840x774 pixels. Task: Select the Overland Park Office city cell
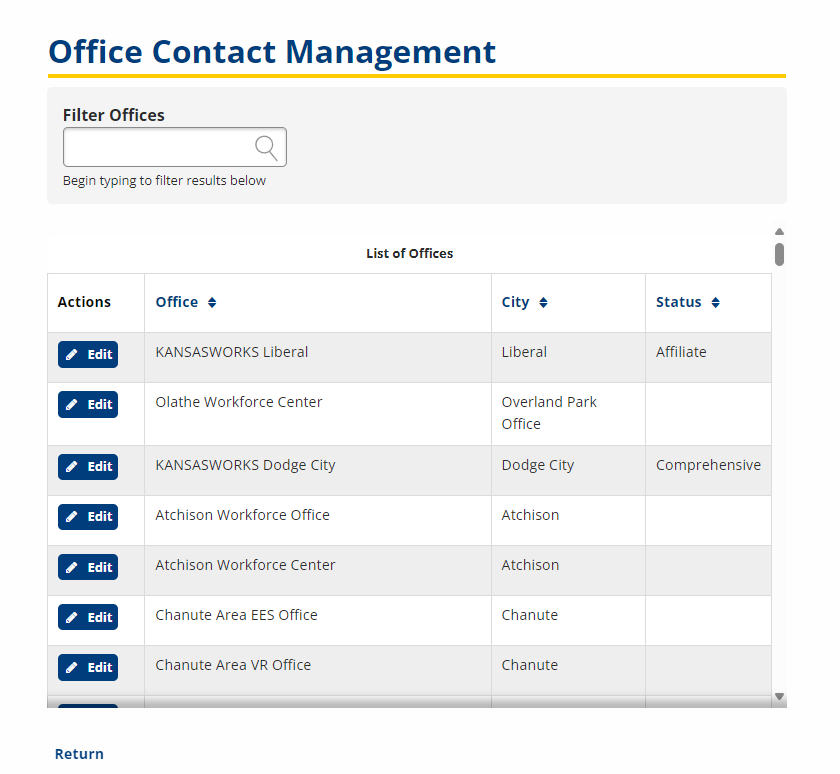pyautogui.click(x=549, y=413)
